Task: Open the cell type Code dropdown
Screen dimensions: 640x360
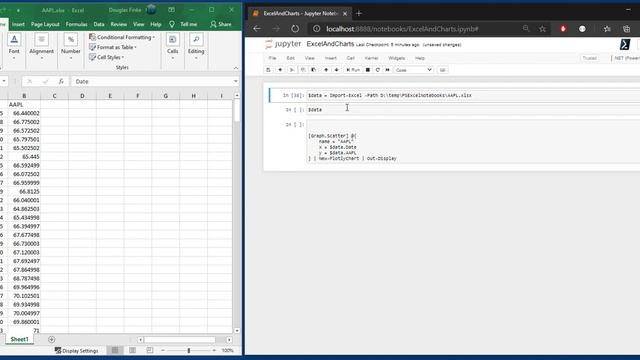Action: [x=413, y=70]
